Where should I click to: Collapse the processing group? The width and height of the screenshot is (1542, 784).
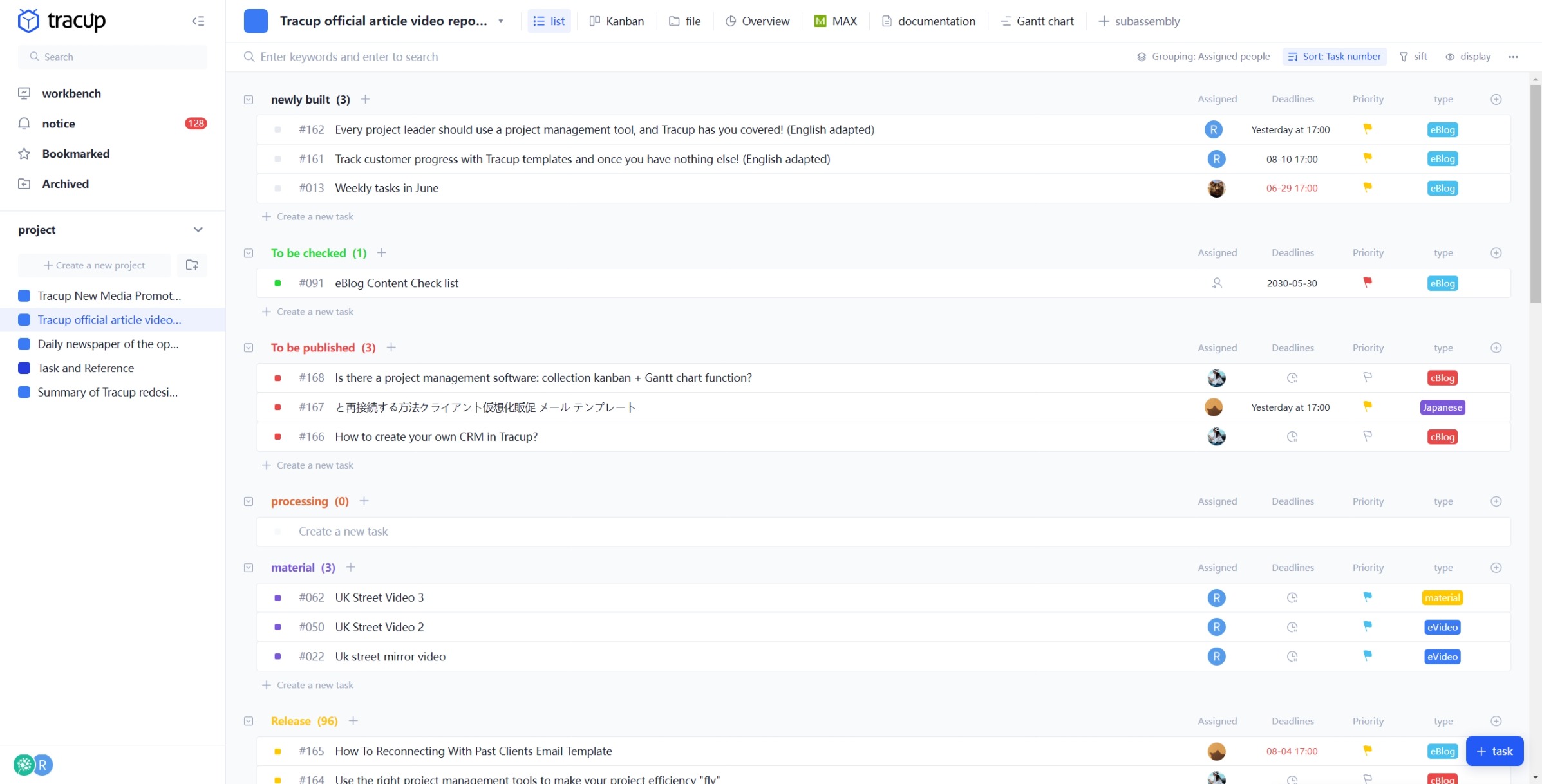tap(249, 501)
